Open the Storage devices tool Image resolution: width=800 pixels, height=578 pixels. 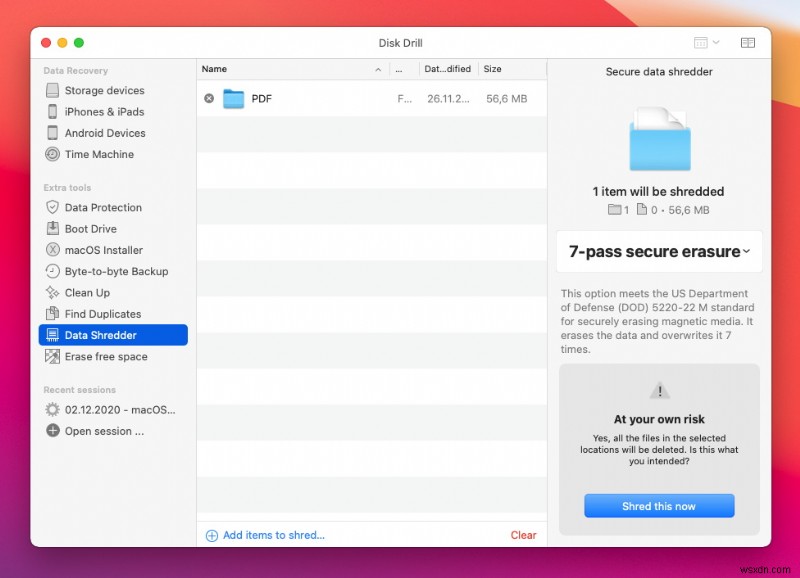point(96,90)
